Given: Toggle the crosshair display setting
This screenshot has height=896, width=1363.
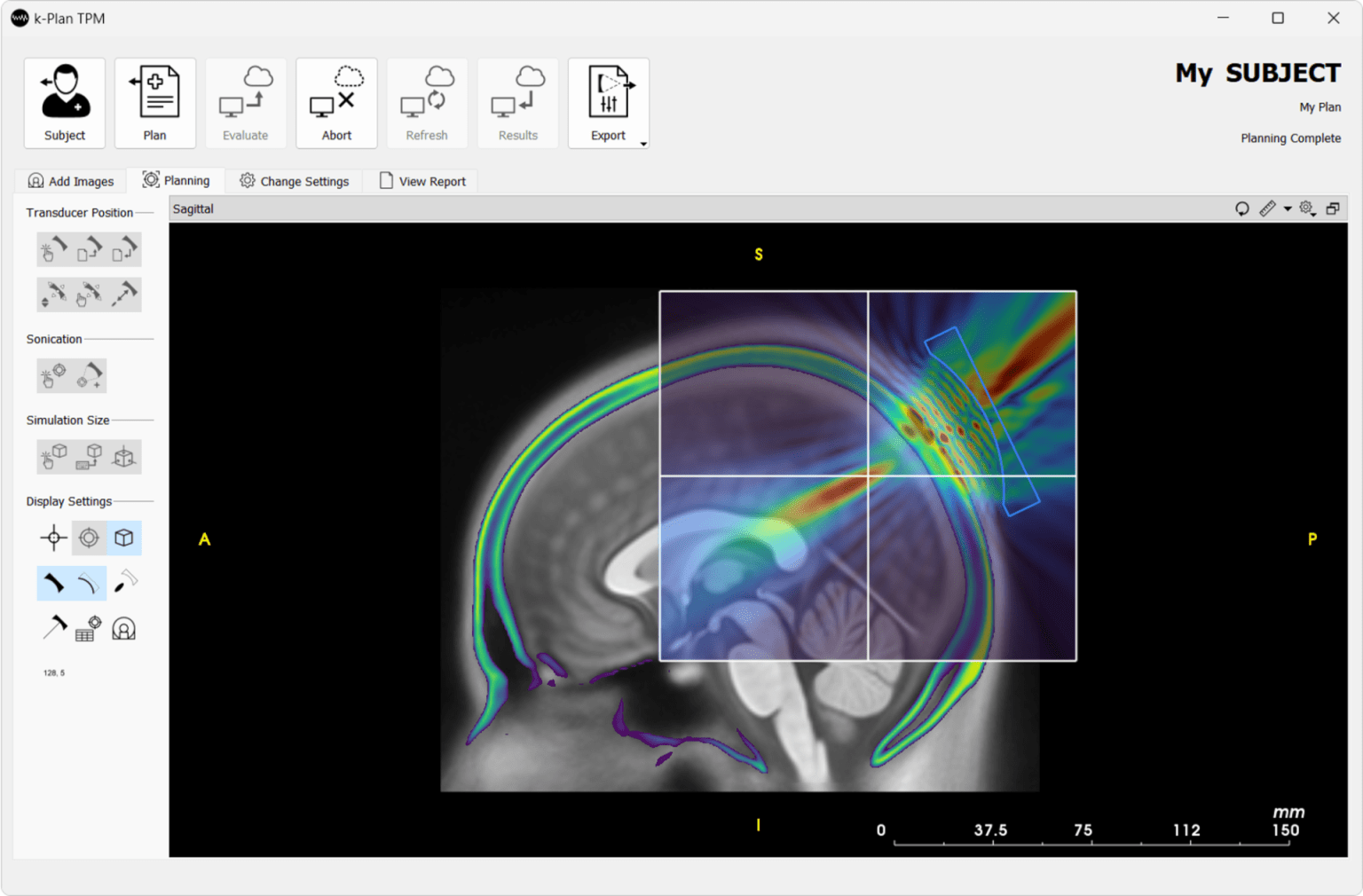Looking at the screenshot, I should (x=52, y=538).
